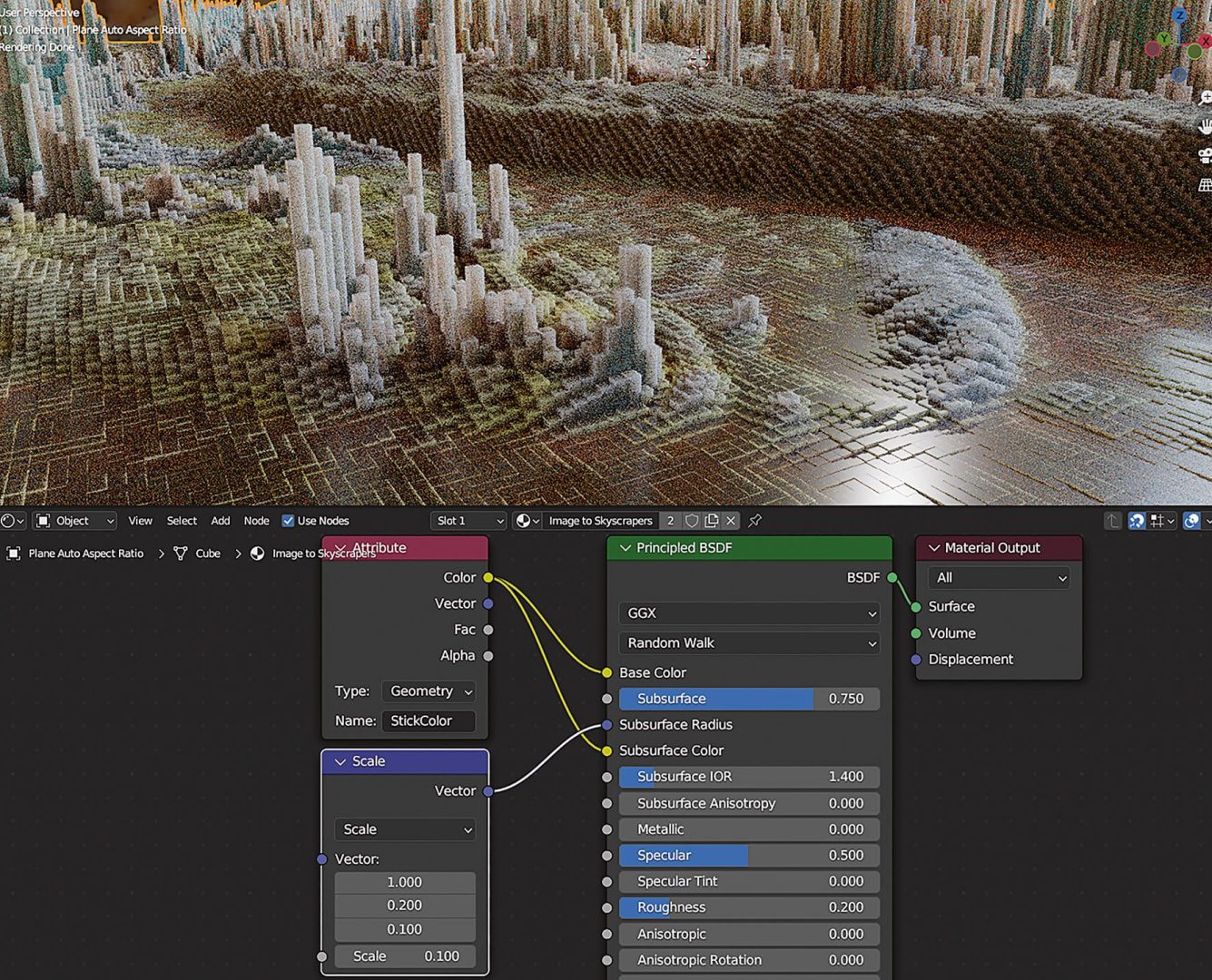Pin the current material datablock
Image resolution: width=1212 pixels, height=980 pixels.
pos(754,520)
